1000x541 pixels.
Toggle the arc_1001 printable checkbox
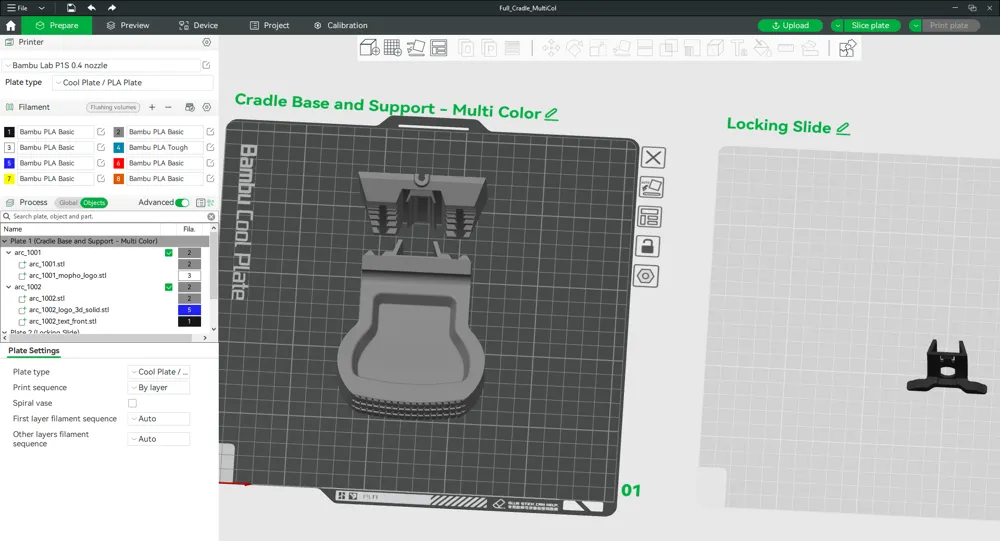[x=168, y=253]
